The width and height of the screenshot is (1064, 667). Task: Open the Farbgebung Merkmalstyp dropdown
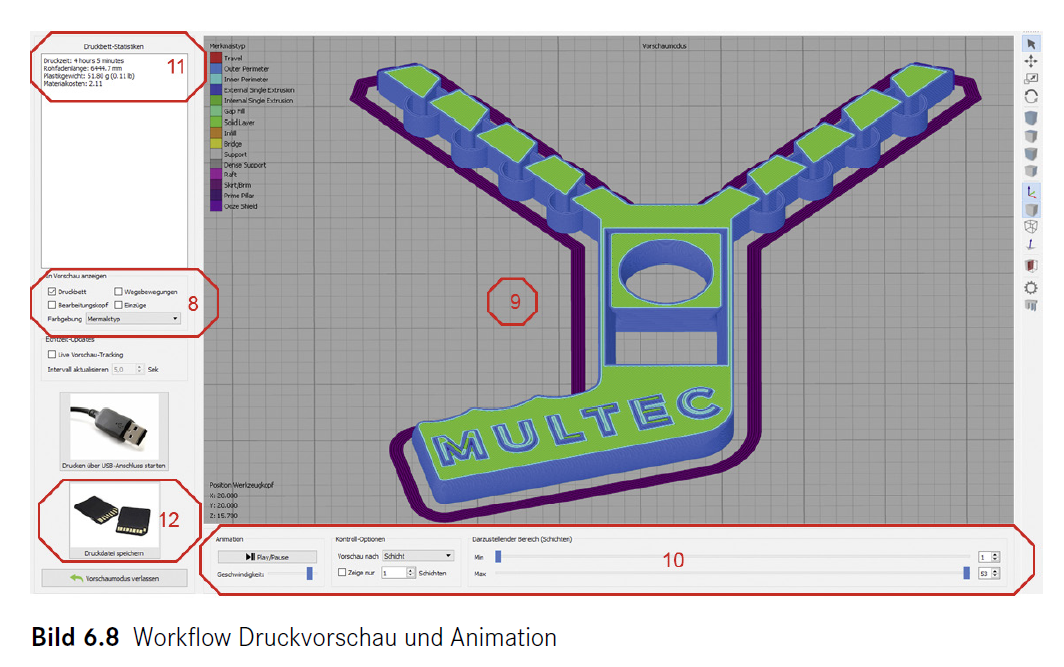point(133,318)
